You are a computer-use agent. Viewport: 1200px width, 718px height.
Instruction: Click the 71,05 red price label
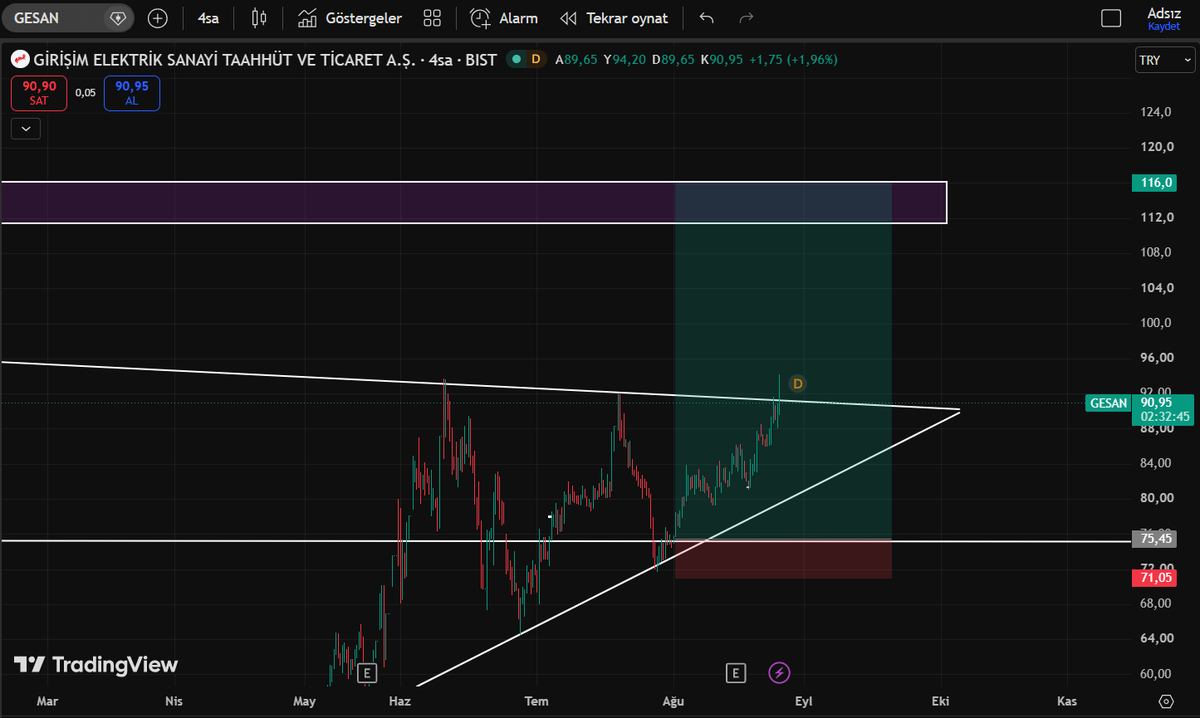coord(1154,578)
